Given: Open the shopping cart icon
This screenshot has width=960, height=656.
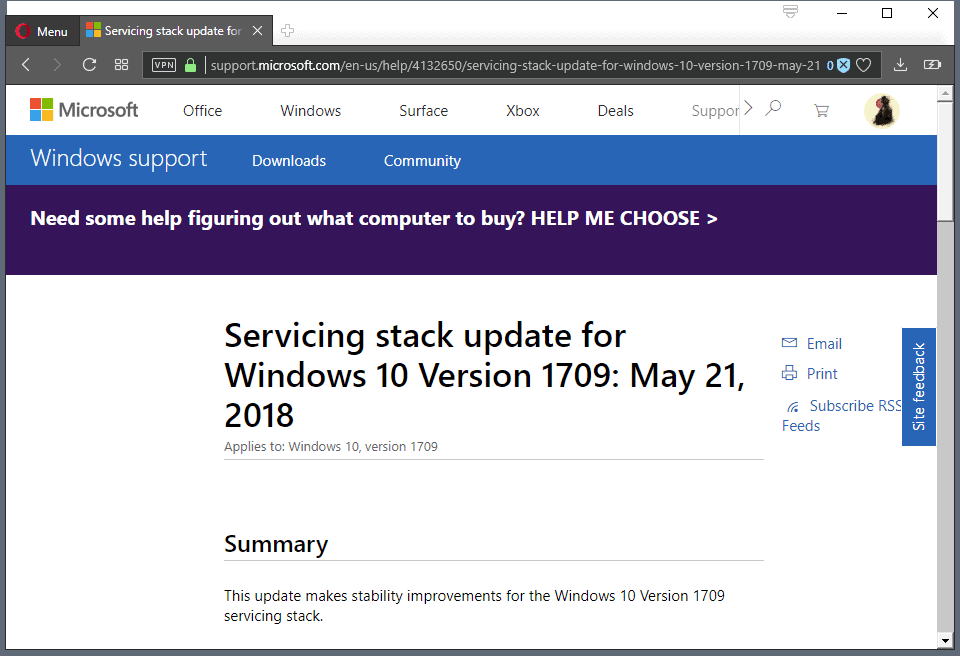Looking at the screenshot, I should point(821,110).
